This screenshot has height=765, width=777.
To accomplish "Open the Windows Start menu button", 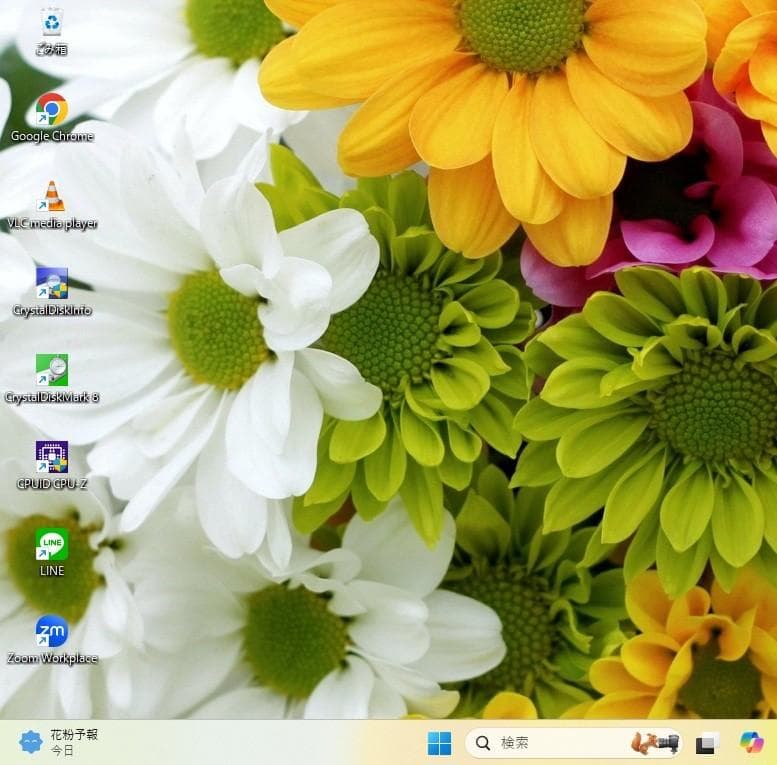I will click(x=439, y=743).
